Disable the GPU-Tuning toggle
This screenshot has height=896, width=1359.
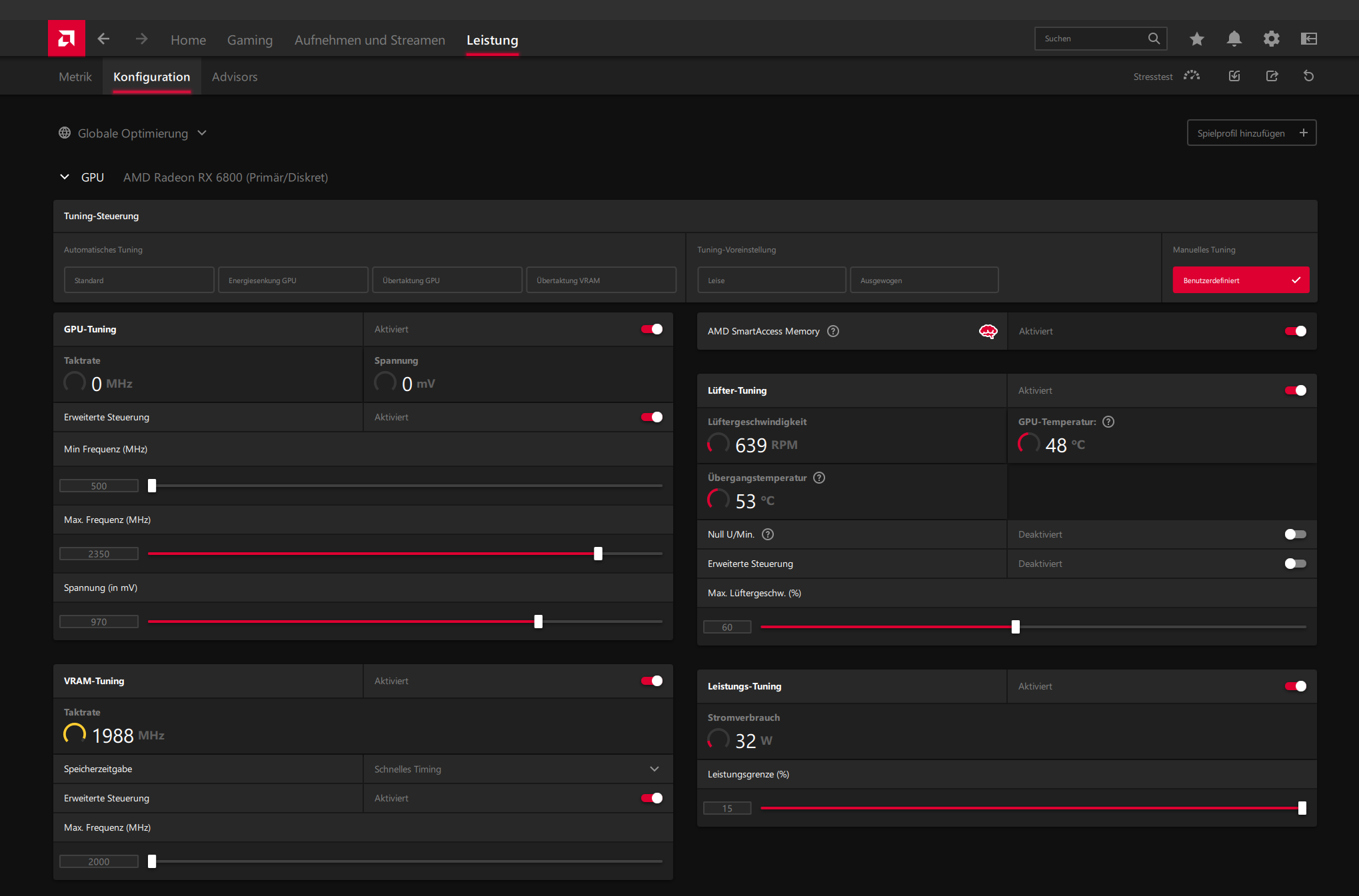[x=651, y=329]
